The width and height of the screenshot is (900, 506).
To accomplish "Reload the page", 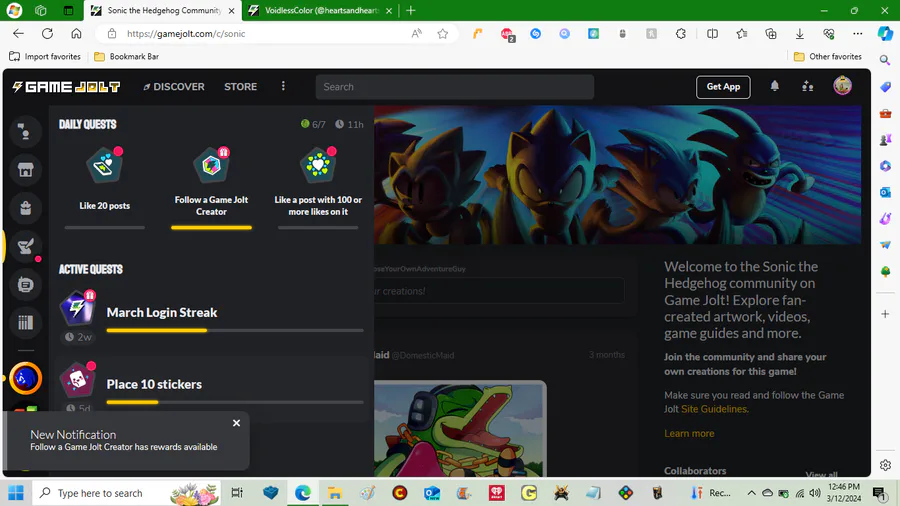I will click(47, 33).
